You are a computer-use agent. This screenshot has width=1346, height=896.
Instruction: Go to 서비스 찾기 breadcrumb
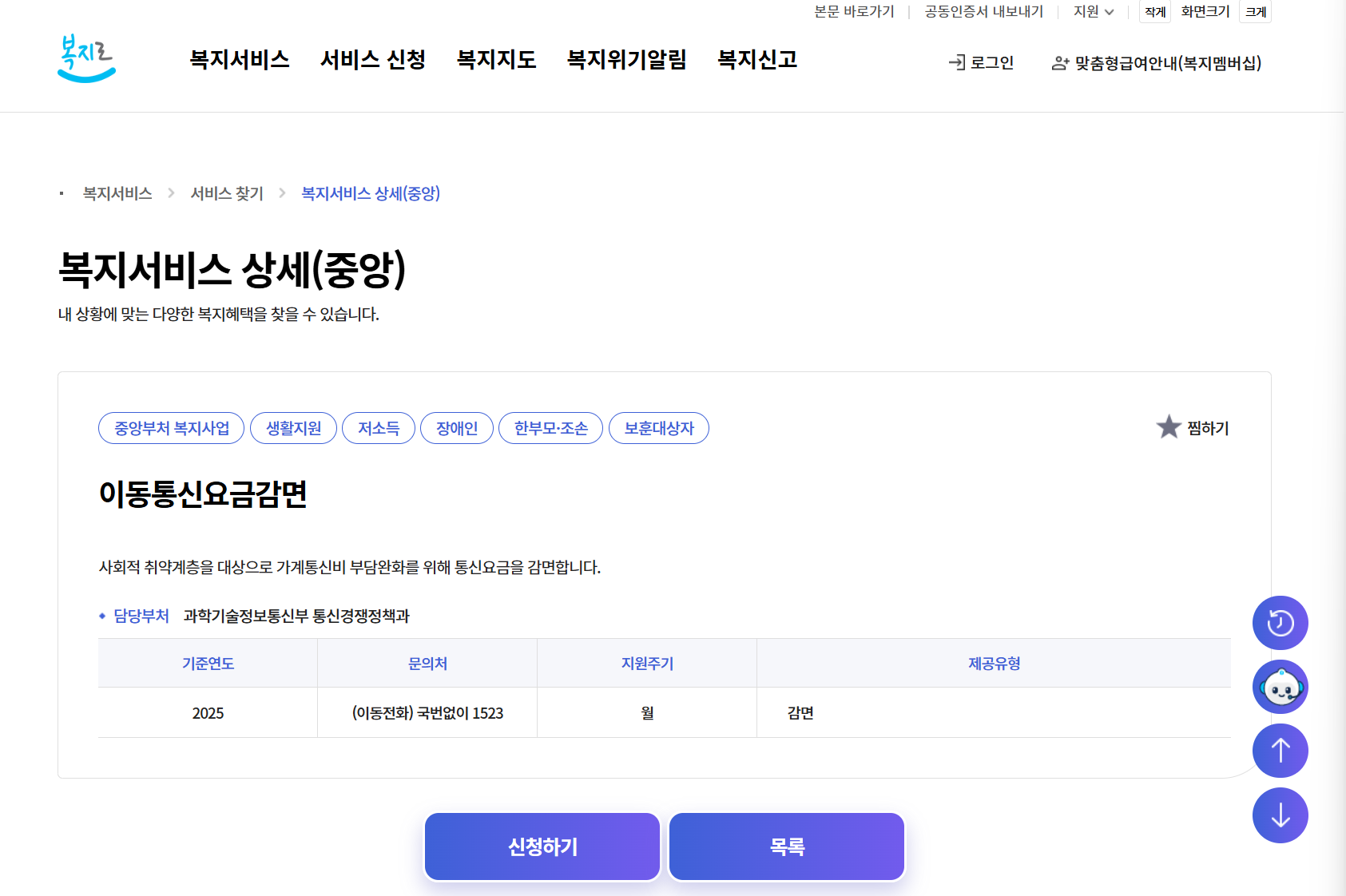[227, 193]
